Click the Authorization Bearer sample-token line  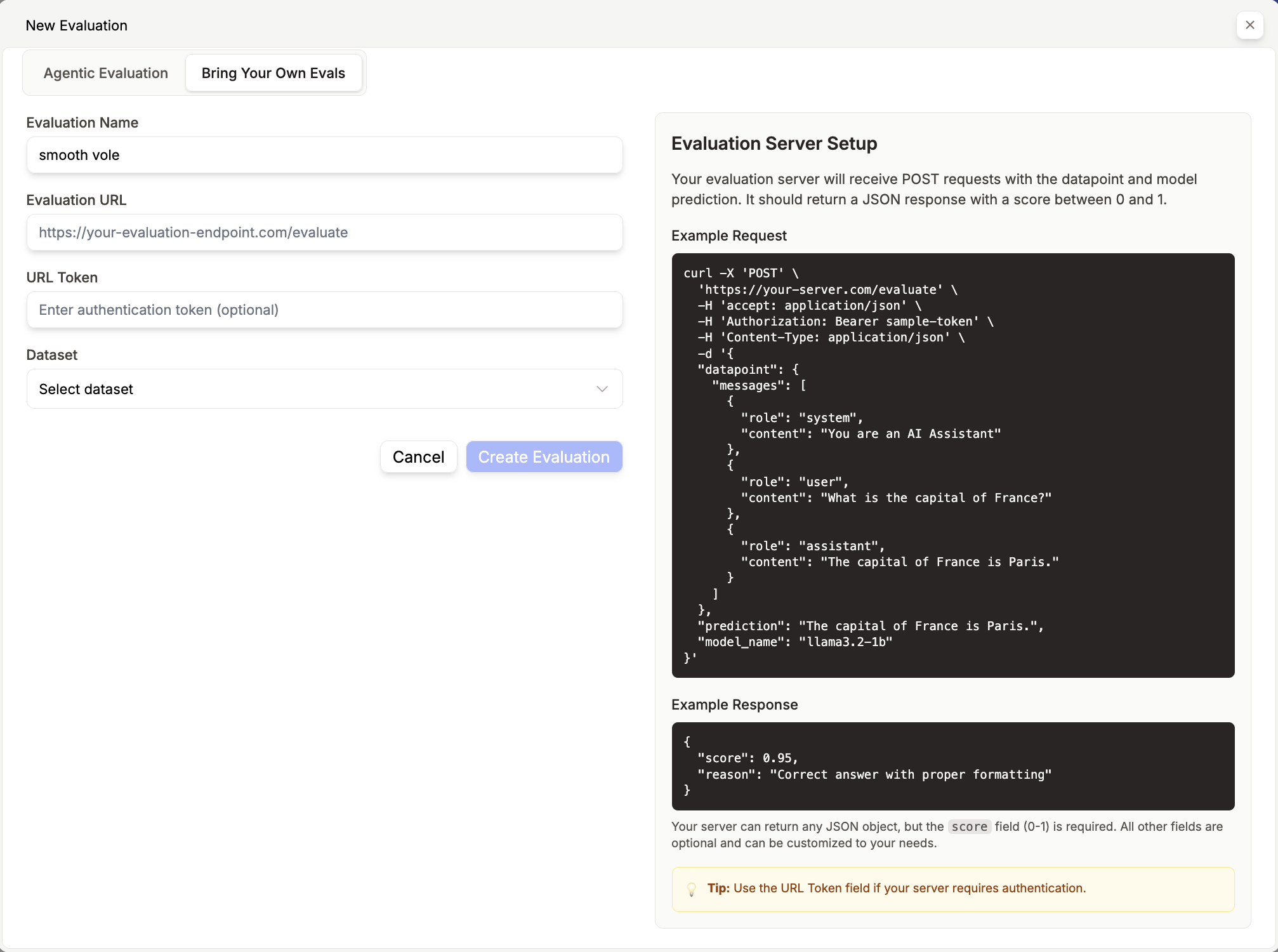click(x=845, y=321)
